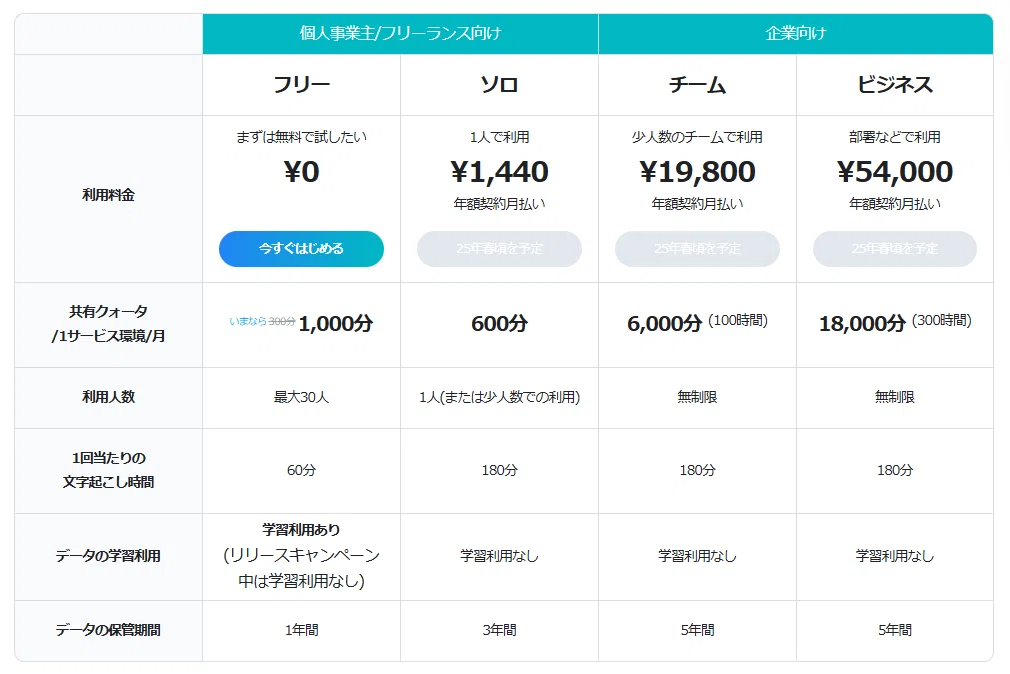Click the ¥54,000 price text
This screenshot has width=1010, height=674.
click(x=895, y=172)
